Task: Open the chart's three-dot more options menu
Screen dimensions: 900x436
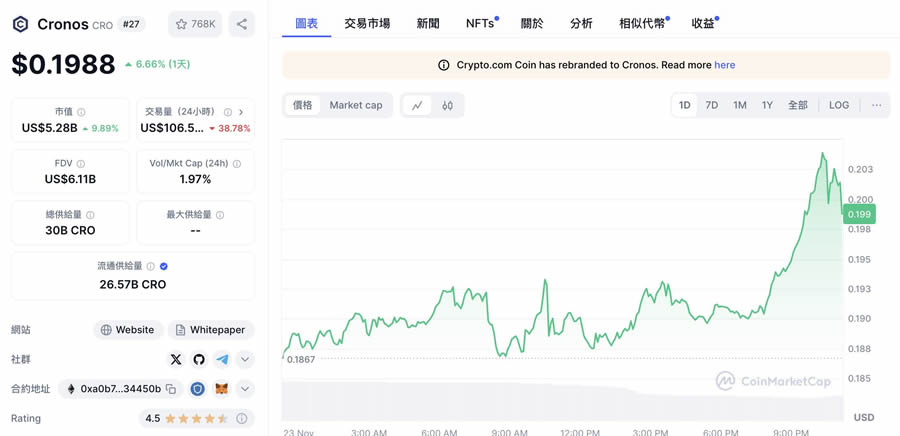Action: coord(876,105)
